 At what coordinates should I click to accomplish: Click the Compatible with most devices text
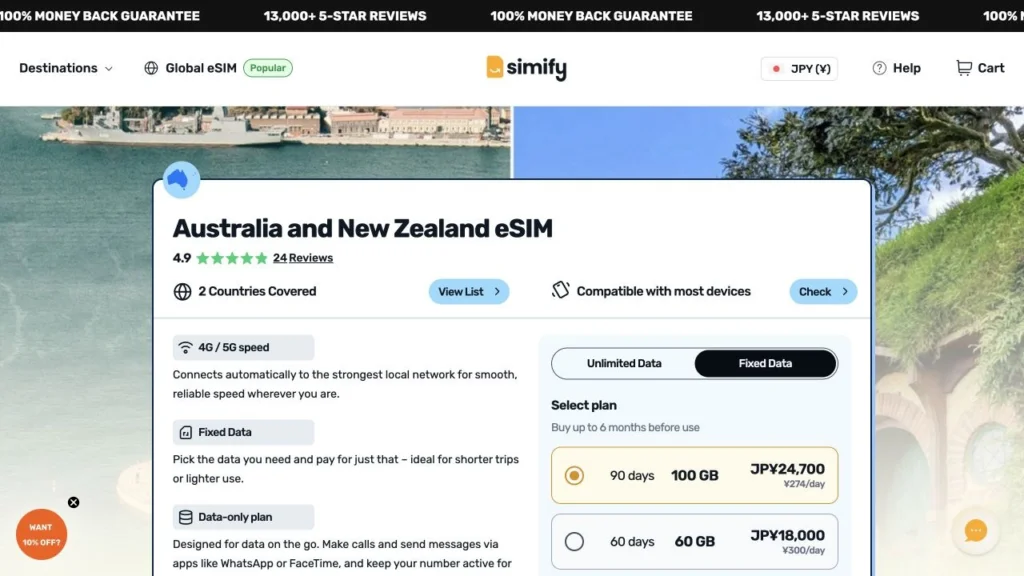click(664, 291)
